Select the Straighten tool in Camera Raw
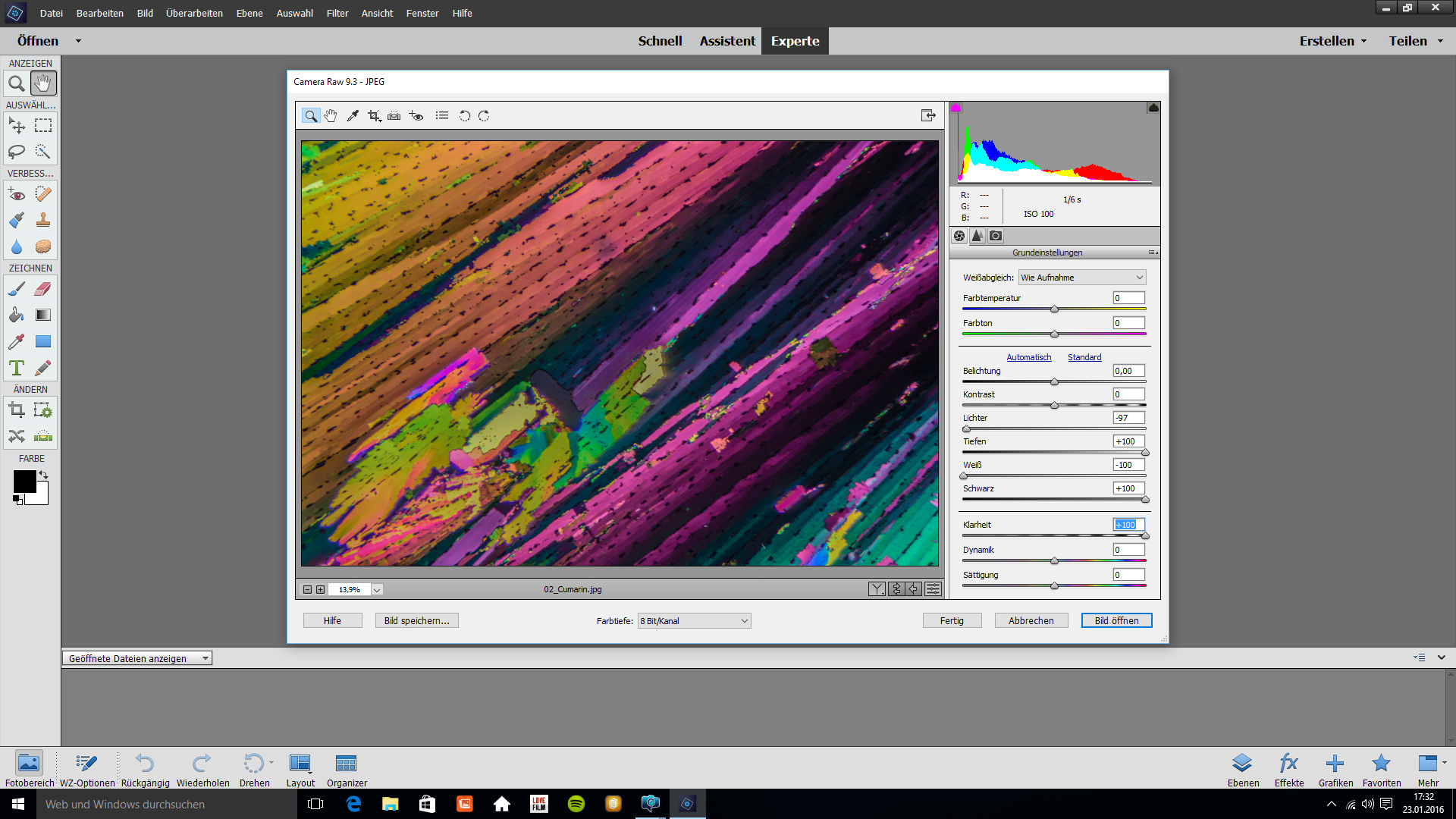The image size is (1456, 819). point(394,116)
